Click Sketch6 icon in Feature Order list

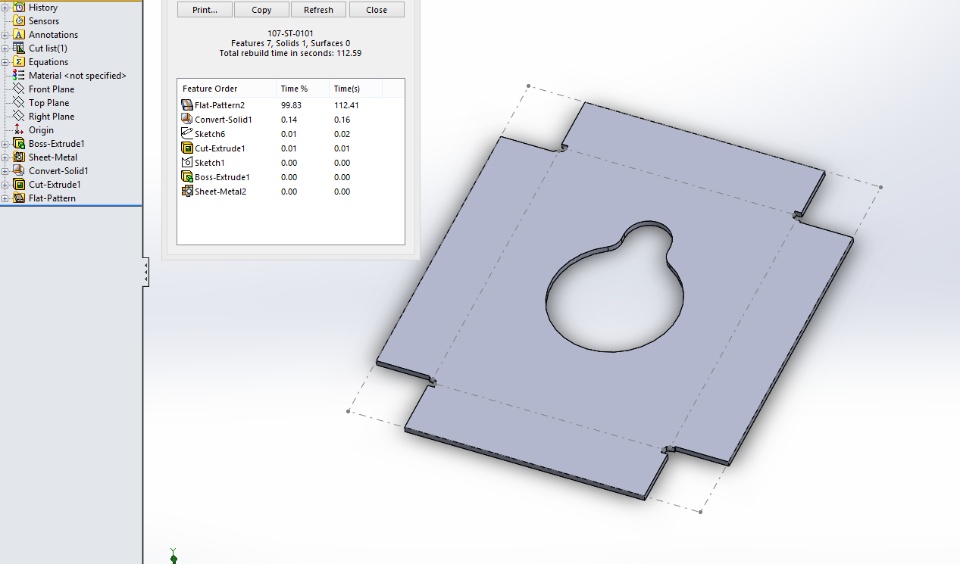(x=187, y=133)
